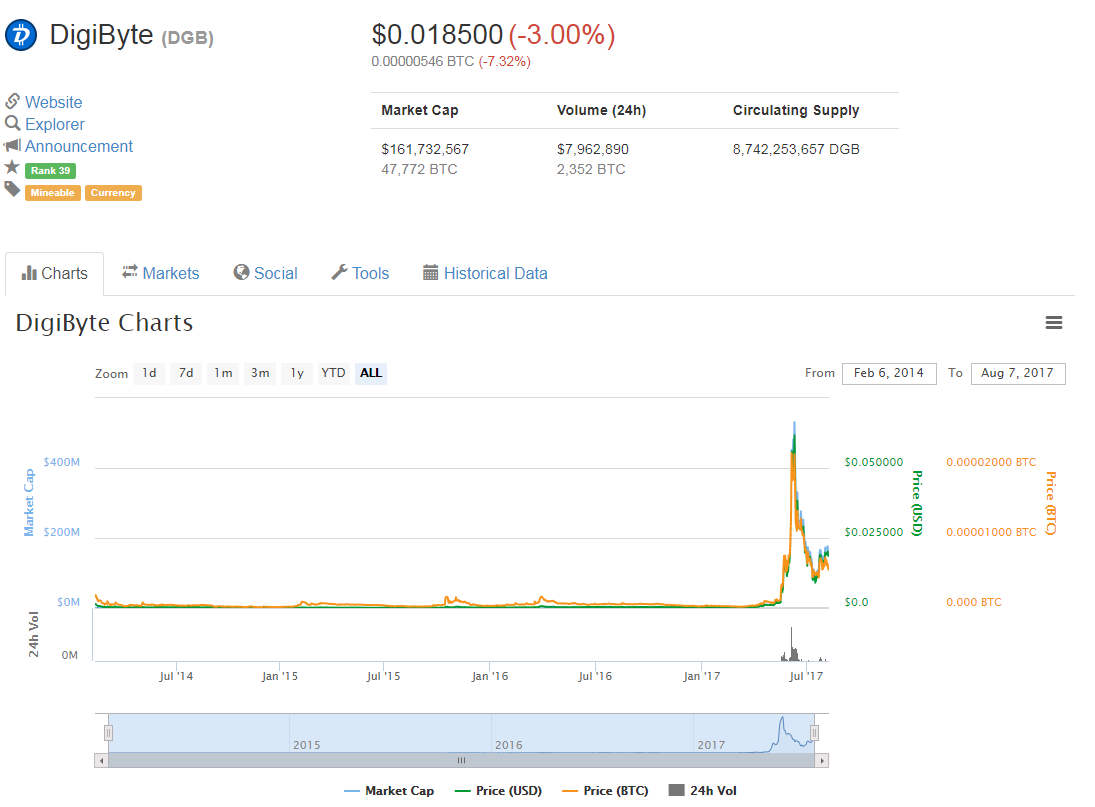Image resolution: width=1095 pixels, height=807 pixels.
Task: Click the Mineable tag
Action: coord(52,193)
